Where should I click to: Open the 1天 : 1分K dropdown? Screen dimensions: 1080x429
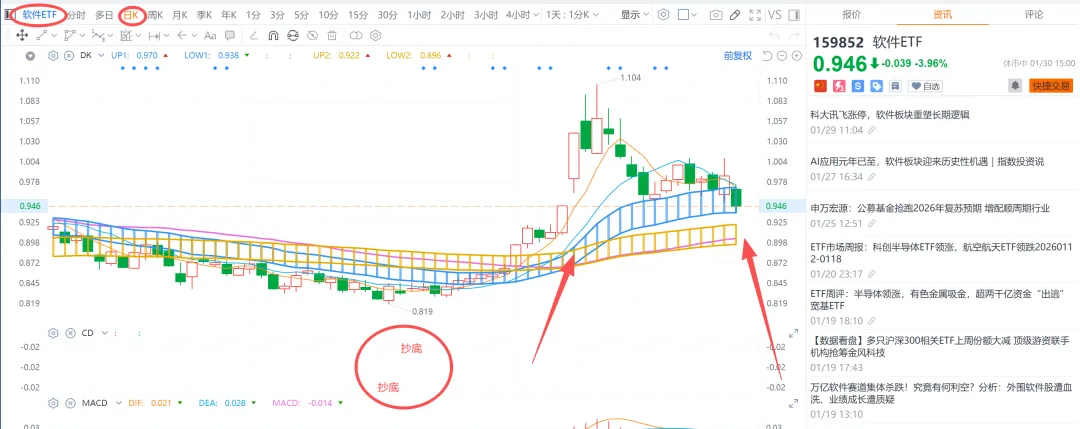coord(572,14)
